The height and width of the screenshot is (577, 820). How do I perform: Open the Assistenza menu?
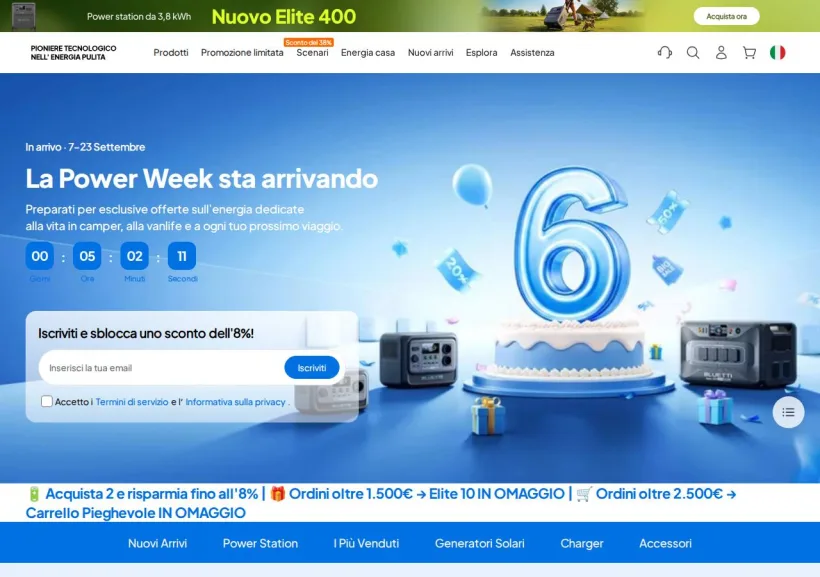pyautogui.click(x=532, y=52)
